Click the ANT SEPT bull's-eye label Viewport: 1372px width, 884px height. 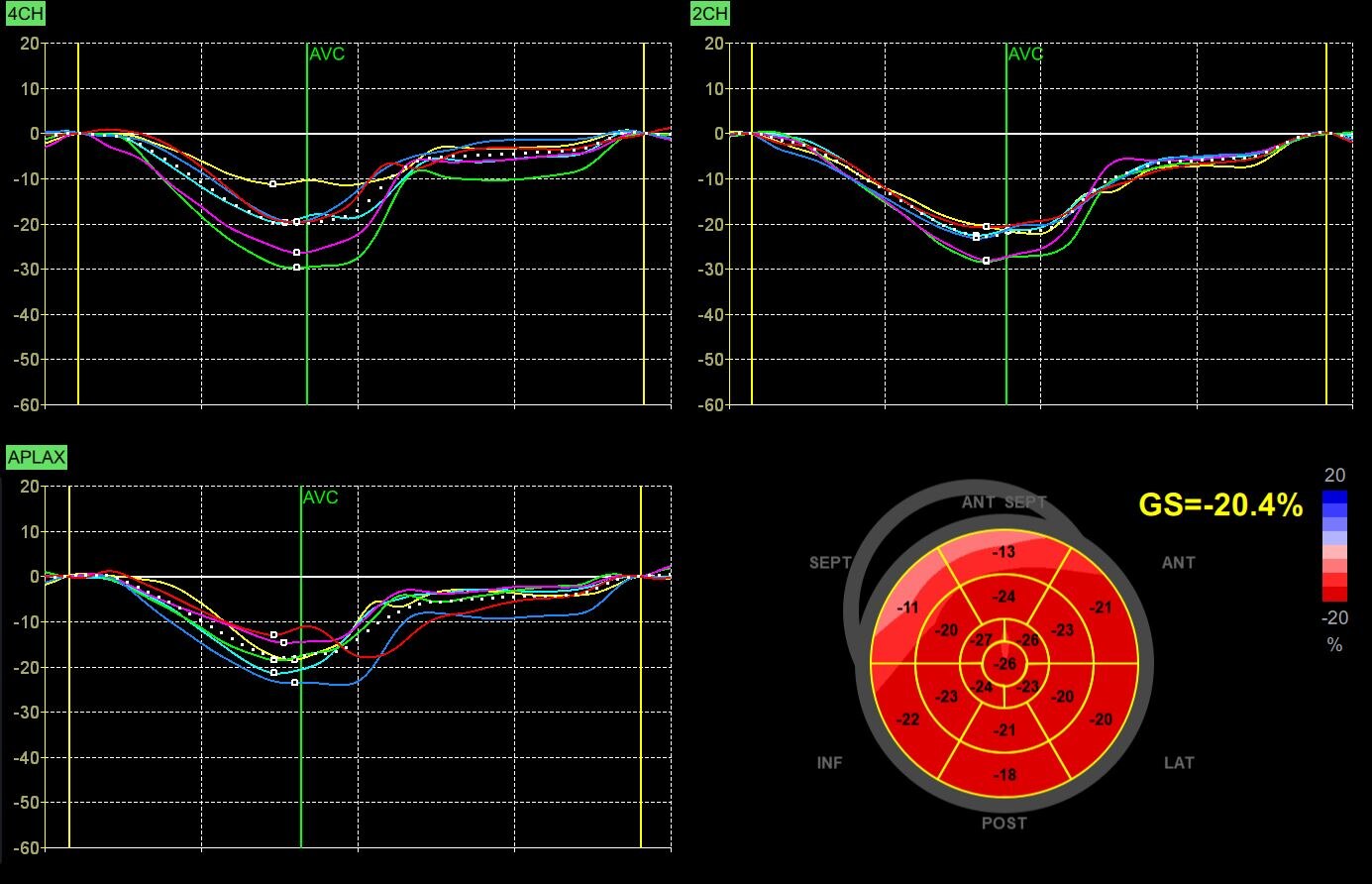coord(1003,502)
